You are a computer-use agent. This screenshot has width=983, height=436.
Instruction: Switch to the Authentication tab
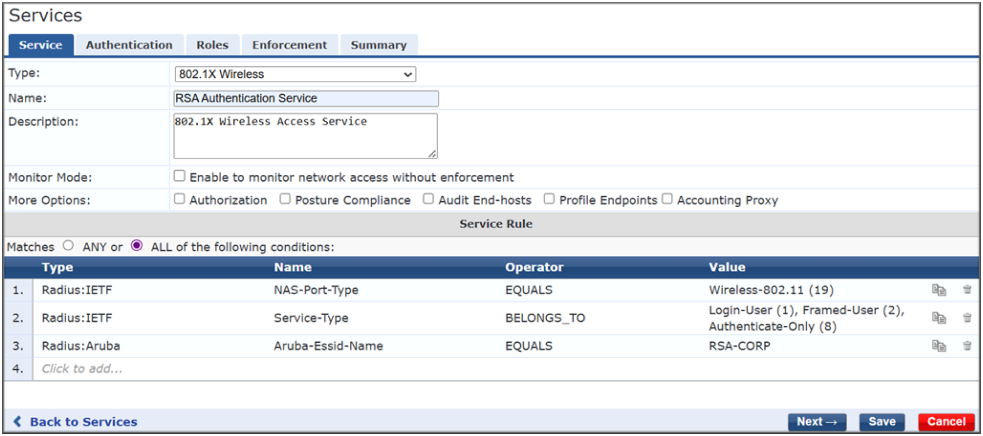[x=129, y=45]
